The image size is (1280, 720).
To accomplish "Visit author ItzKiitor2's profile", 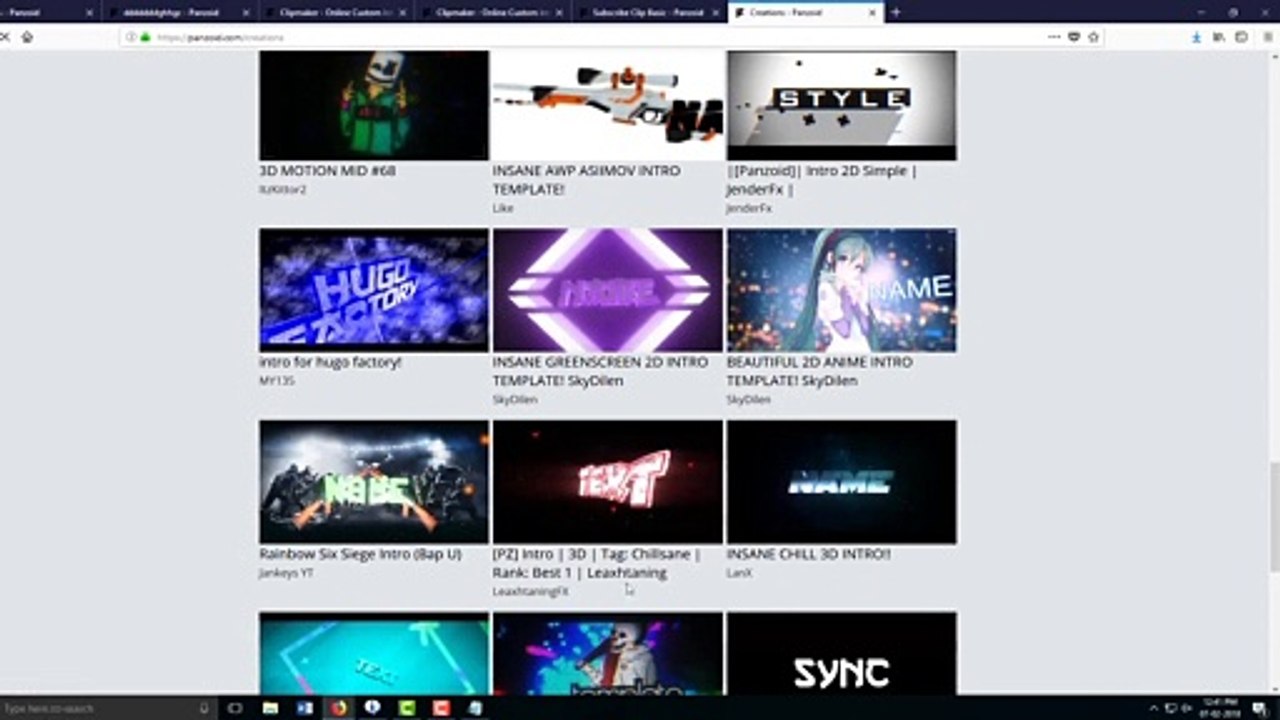I will pyautogui.click(x=282, y=189).
